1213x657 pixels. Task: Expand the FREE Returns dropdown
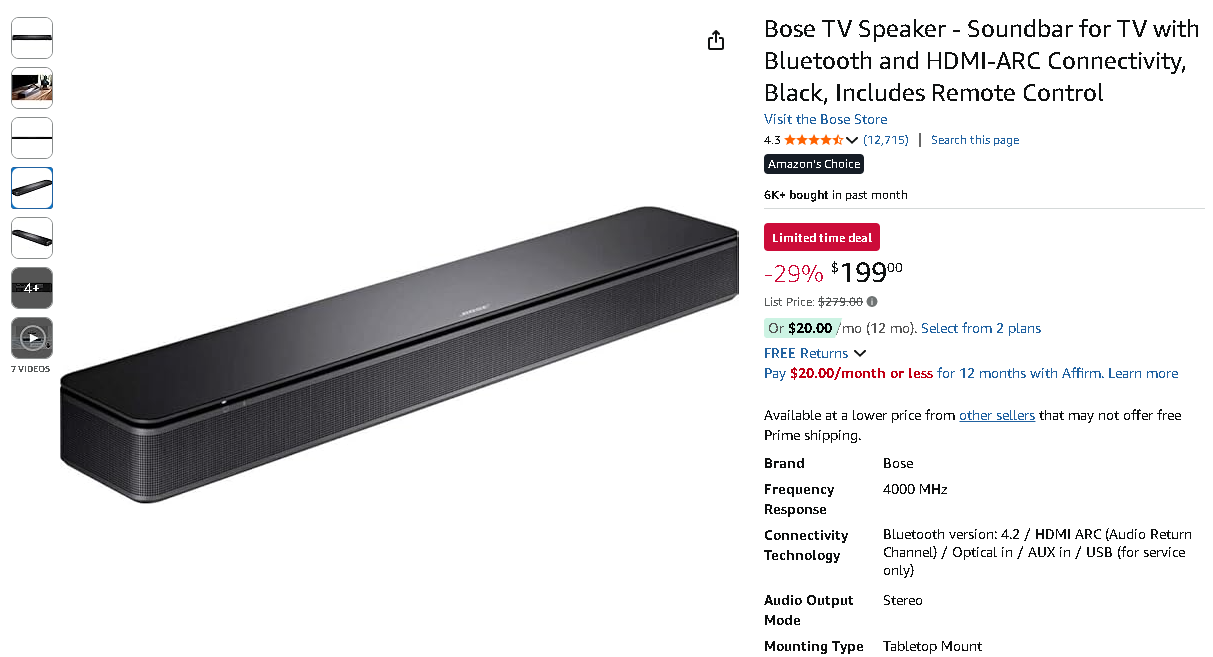(860, 353)
